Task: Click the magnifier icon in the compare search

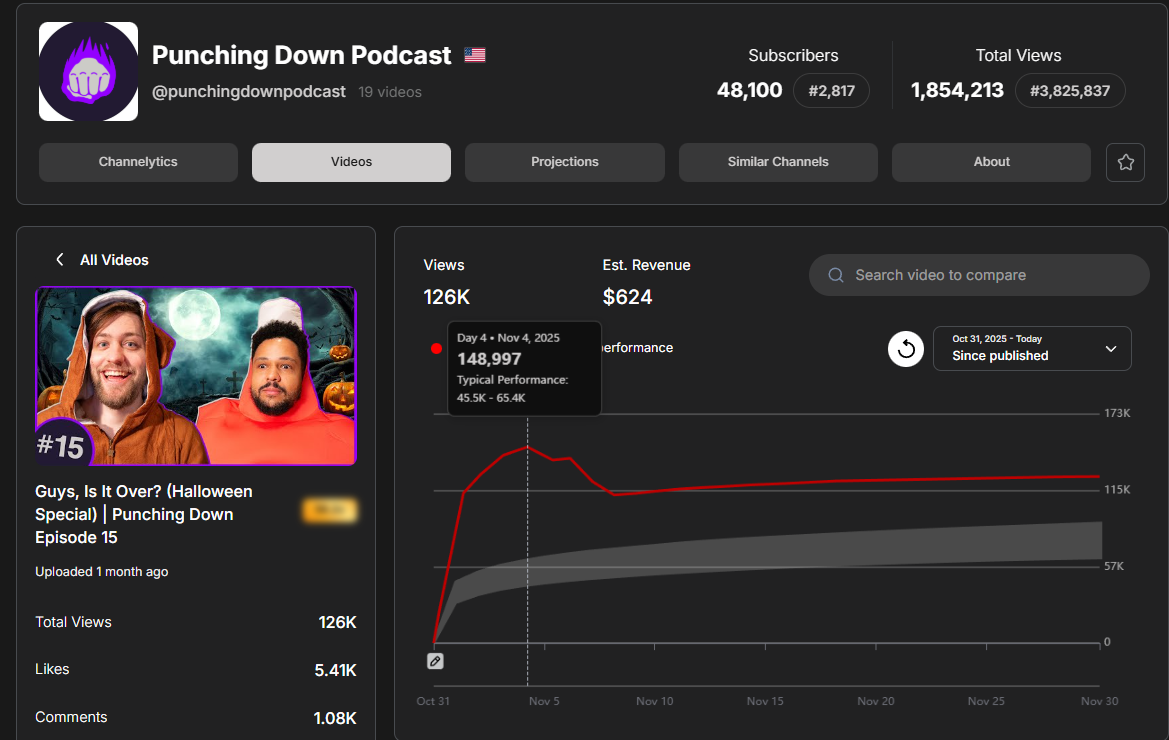Action: tap(836, 275)
